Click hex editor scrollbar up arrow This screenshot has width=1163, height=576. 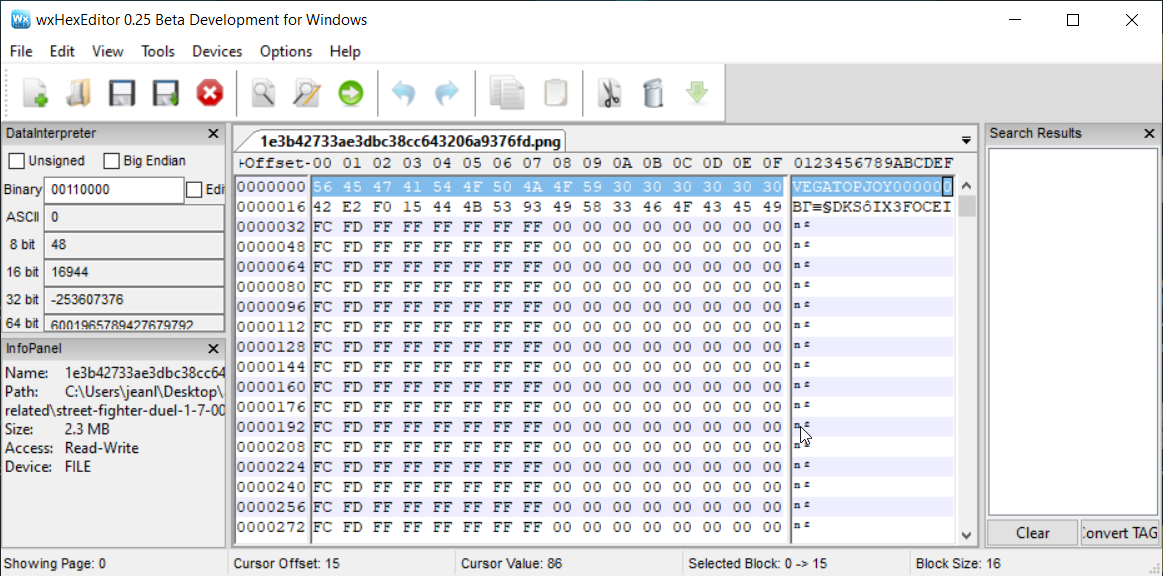pos(966,185)
